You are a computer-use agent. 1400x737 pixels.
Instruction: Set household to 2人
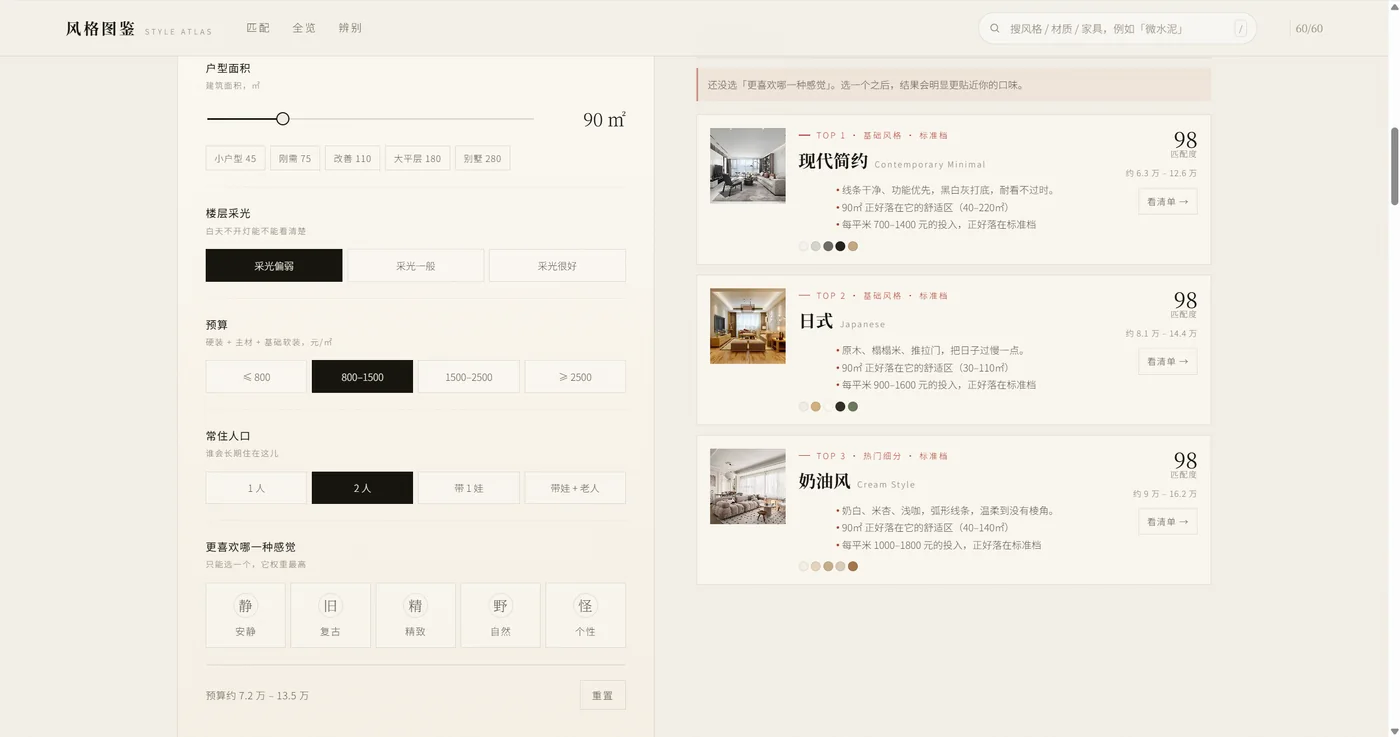[362, 488]
